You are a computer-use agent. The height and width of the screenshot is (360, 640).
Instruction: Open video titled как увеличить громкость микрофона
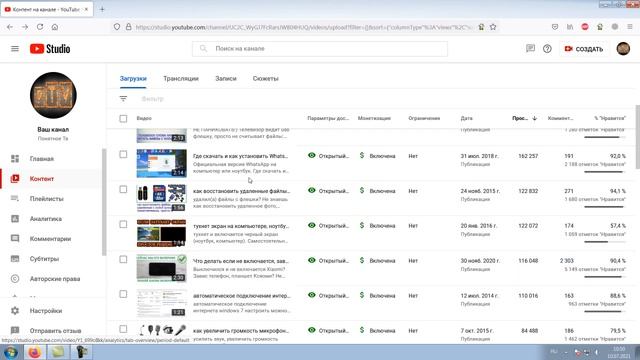(x=241, y=331)
